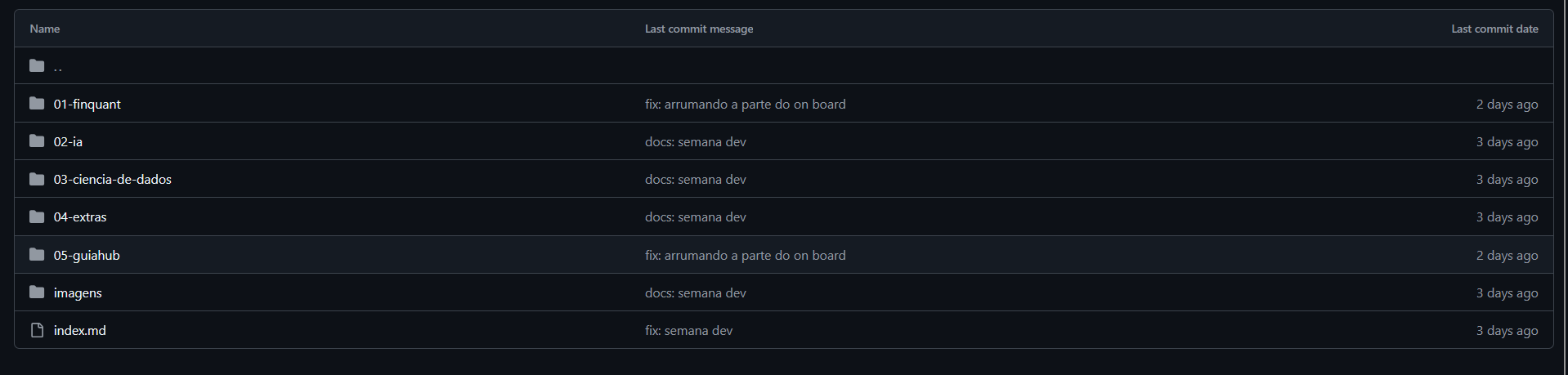Open commit "docs: semana dev" for 02-ia
1568x375 pixels.
coord(695,141)
